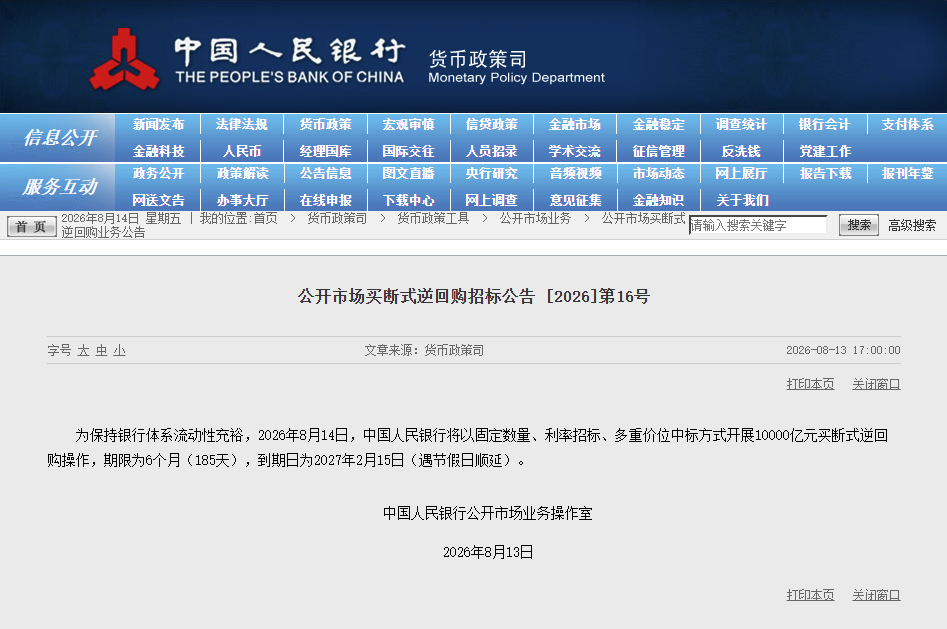This screenshot has height=629, width=947.
Task: Go to the 办事大厅 section
Action: point(242,200)
